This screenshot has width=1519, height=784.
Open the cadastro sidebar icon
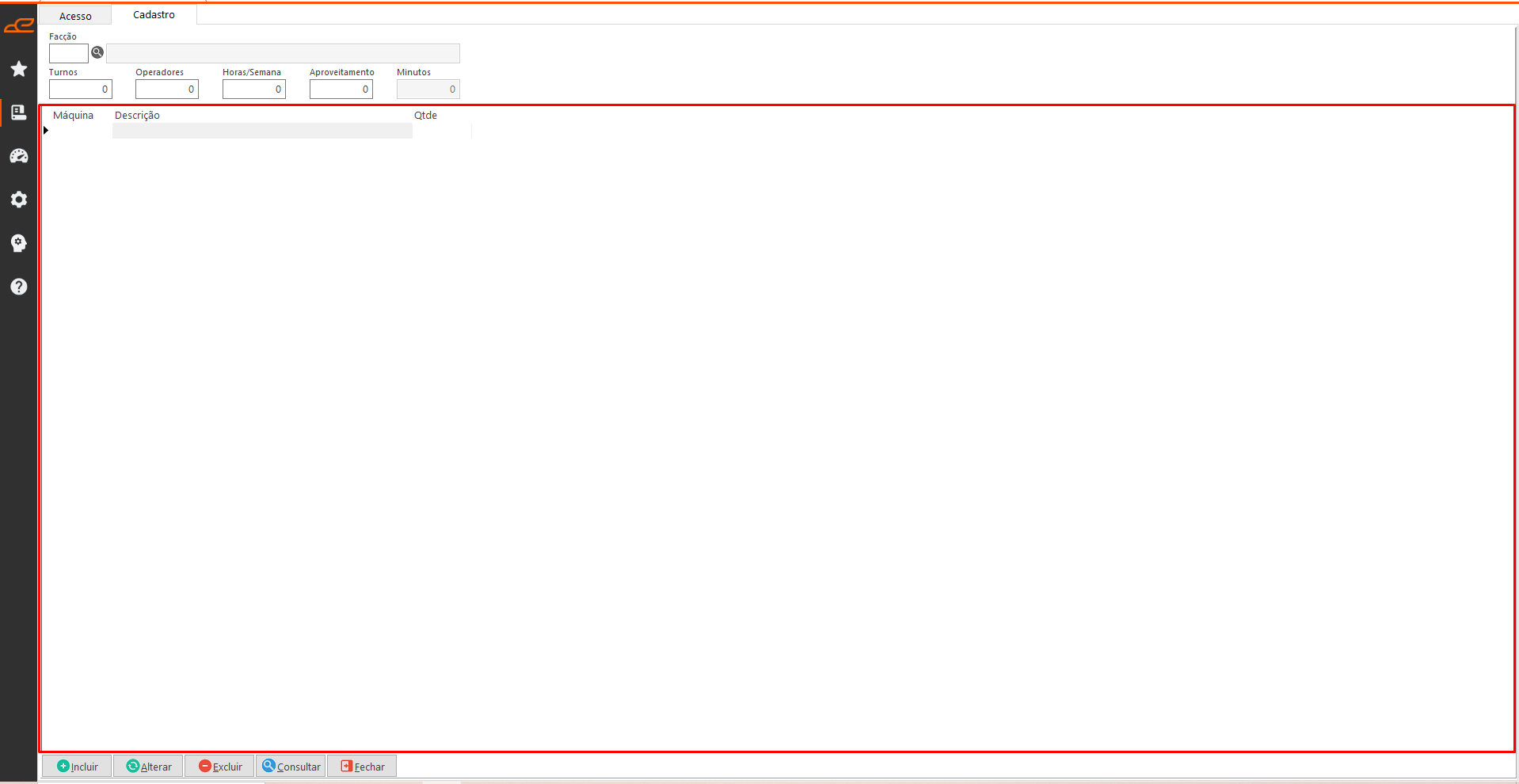click(19, 113)
